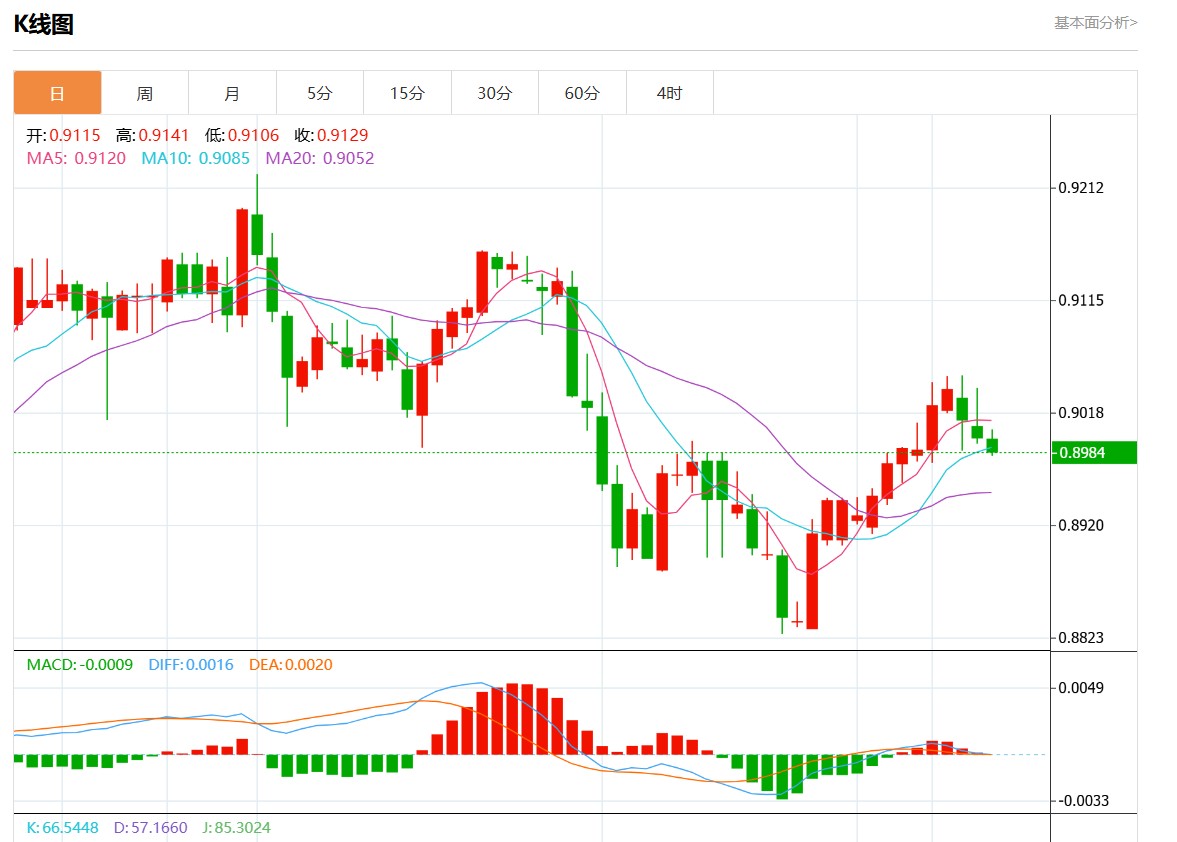Click the 开: 0.9115 open price
Viewport: 1177px width, 842px height.
63,136
